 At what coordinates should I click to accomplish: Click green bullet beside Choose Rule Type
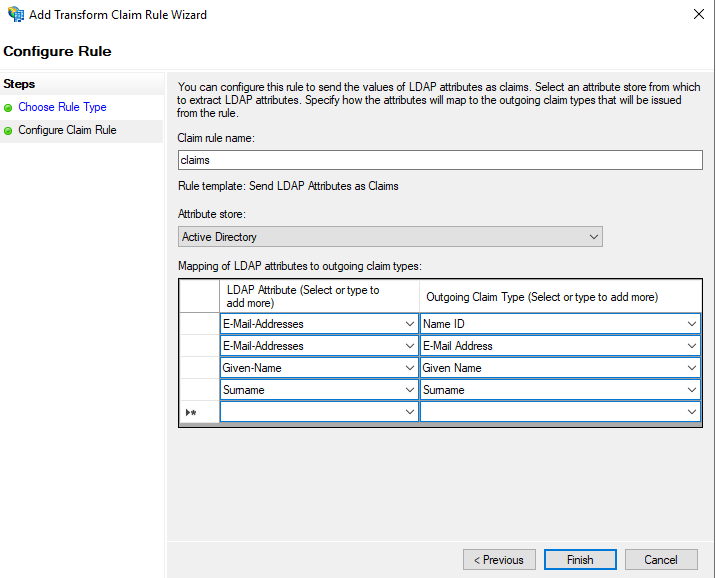coord(9,107)
